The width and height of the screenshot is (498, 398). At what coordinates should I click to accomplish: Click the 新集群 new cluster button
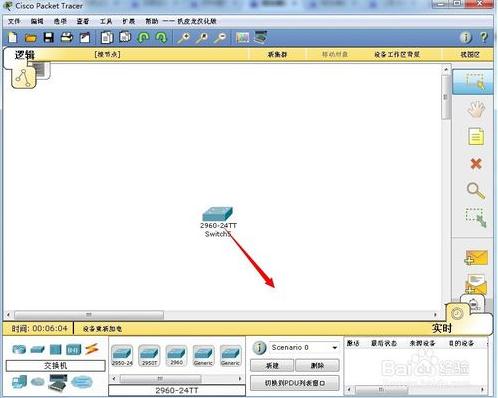coord(277,54)
